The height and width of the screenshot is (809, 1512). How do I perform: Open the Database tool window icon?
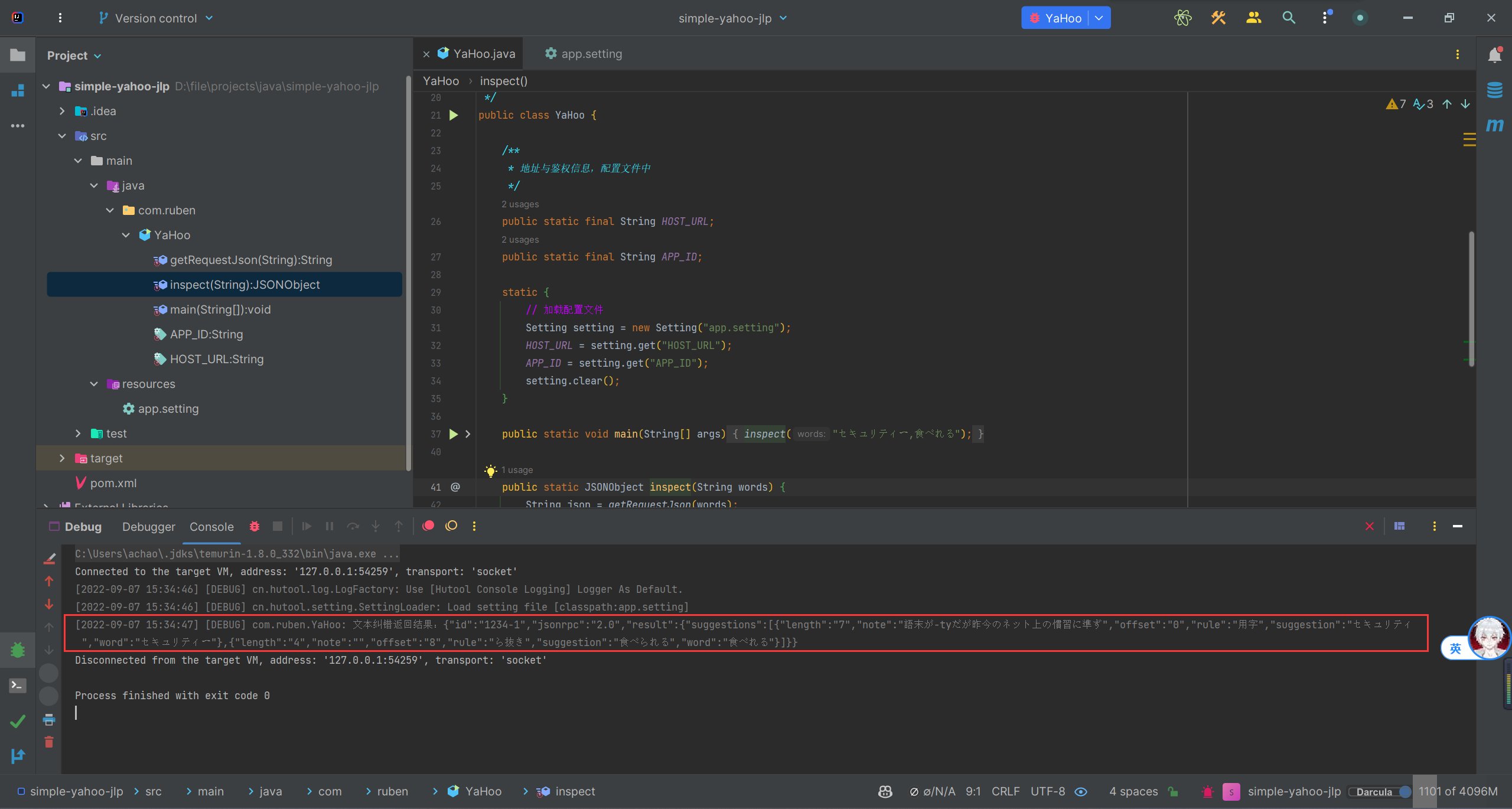point(1494,90)
